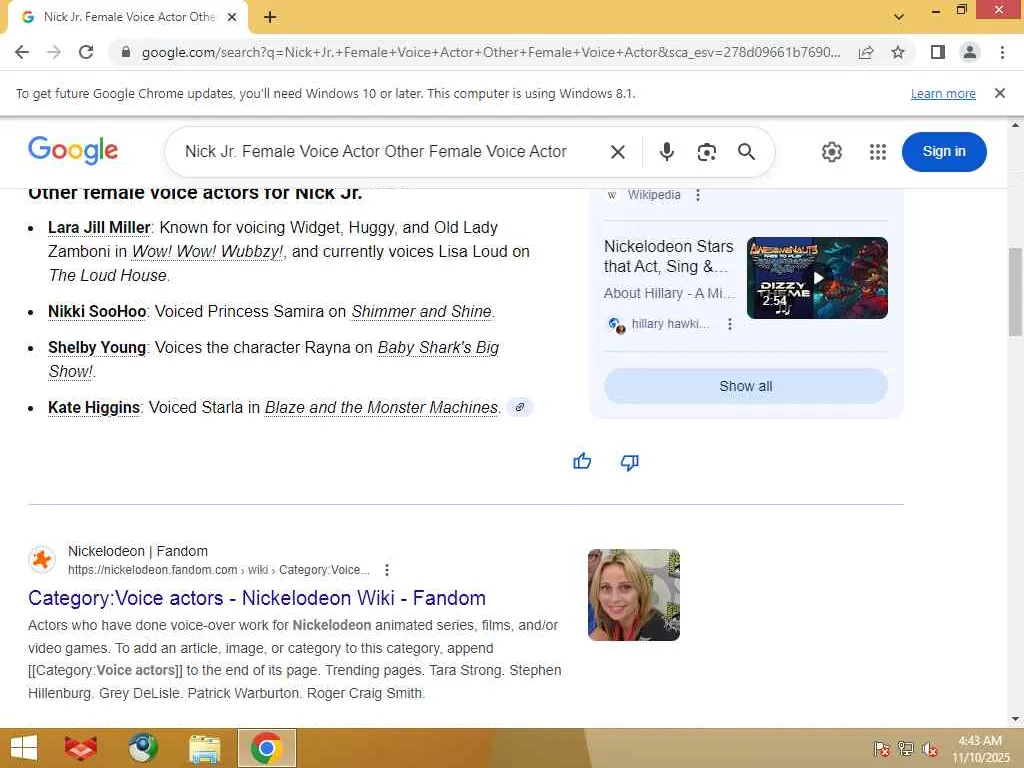Screen dimensions: 1024x768
Task: Open Nikki SooHoo link
Action: point(97,312)
